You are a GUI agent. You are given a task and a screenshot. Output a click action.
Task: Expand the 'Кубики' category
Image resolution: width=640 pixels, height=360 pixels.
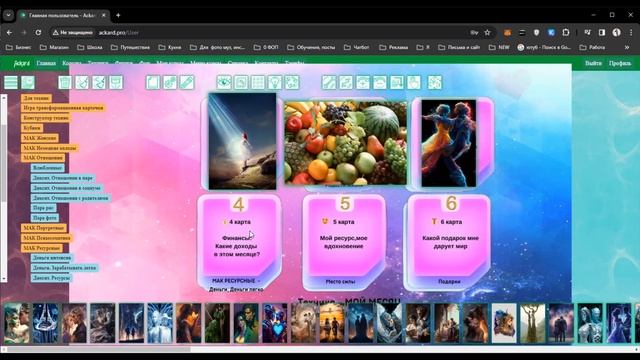32,128
